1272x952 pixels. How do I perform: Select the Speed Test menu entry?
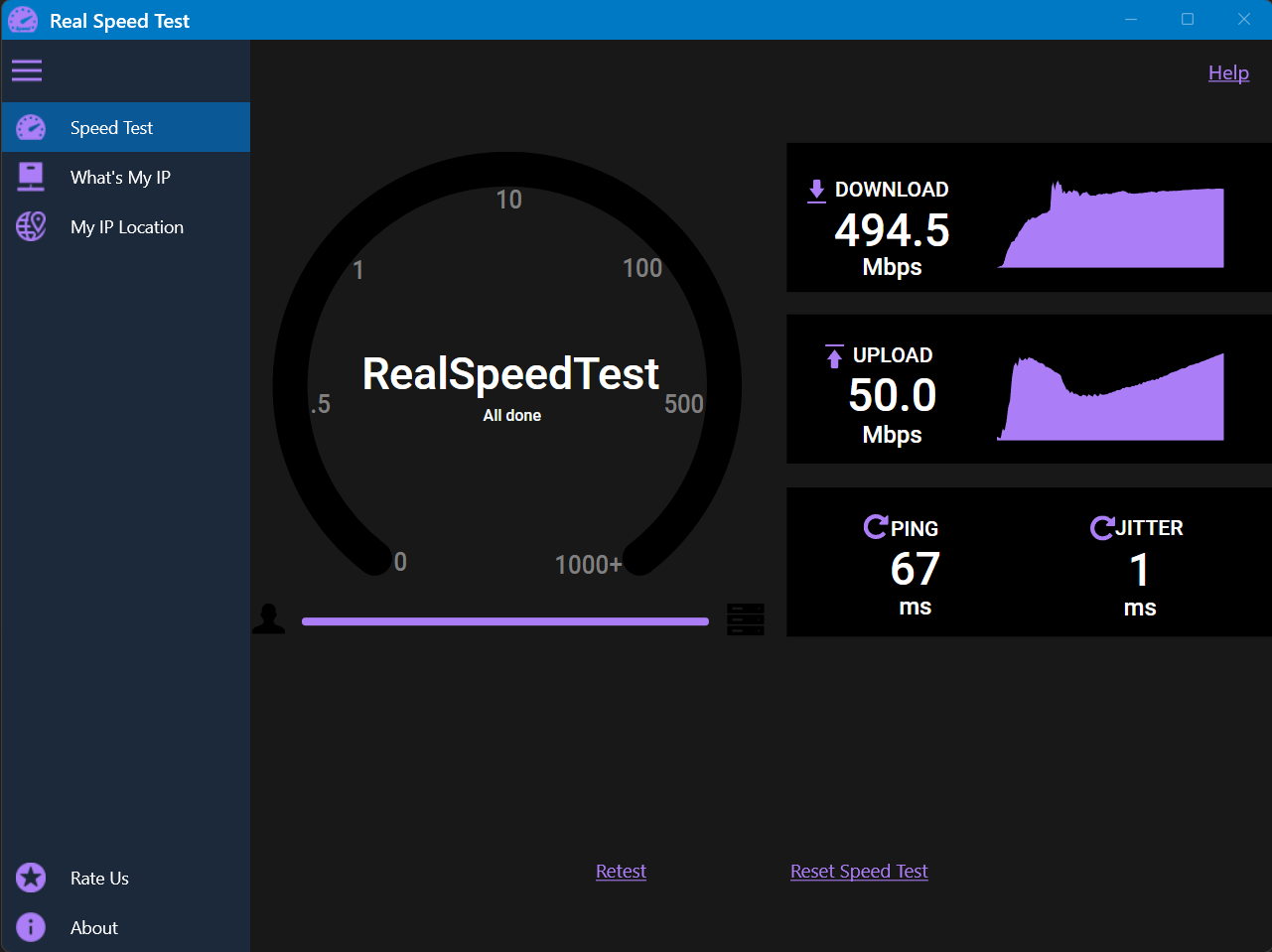click(x=111, y=127)
